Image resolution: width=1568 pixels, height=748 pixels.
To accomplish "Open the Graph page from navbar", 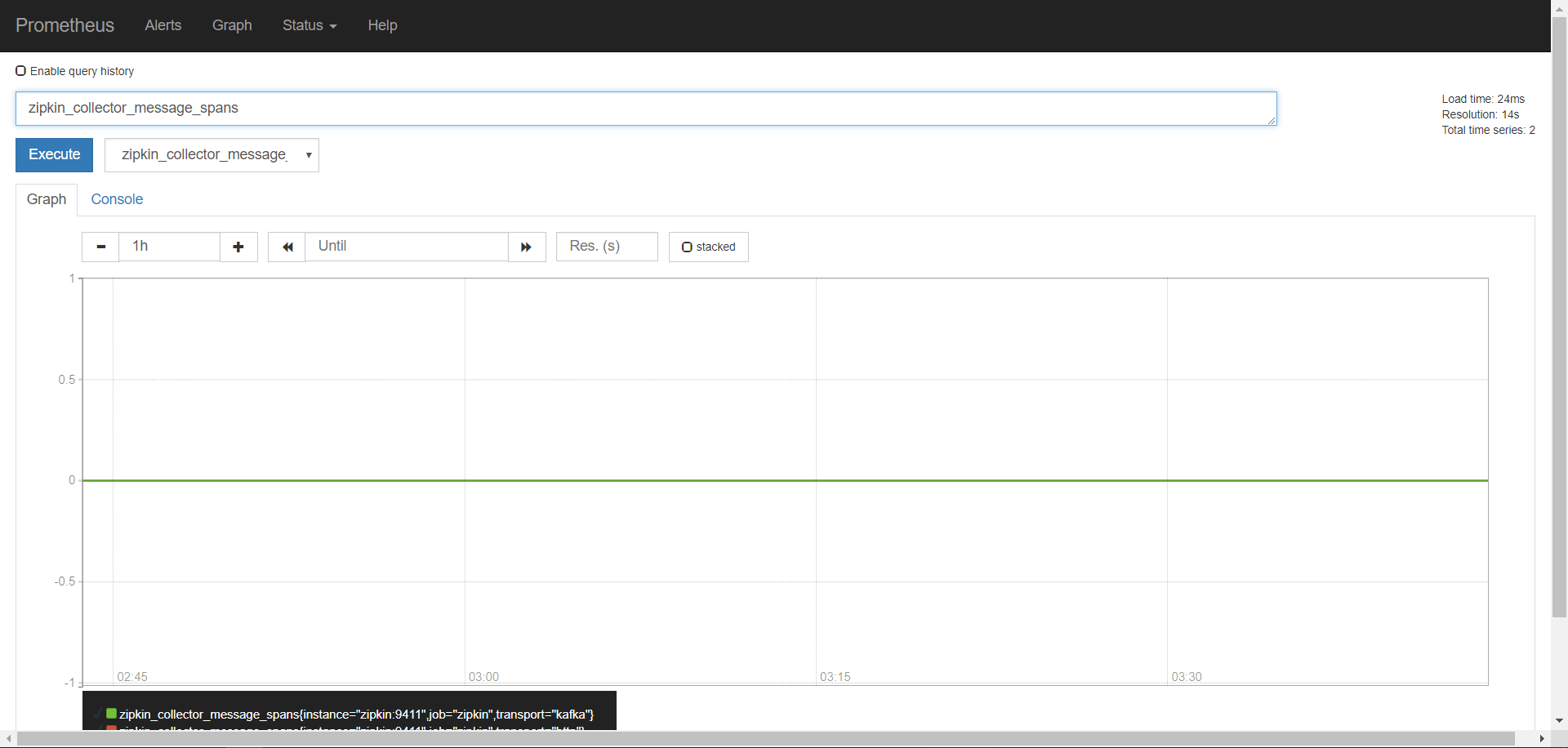I will [x=232, y=25].
